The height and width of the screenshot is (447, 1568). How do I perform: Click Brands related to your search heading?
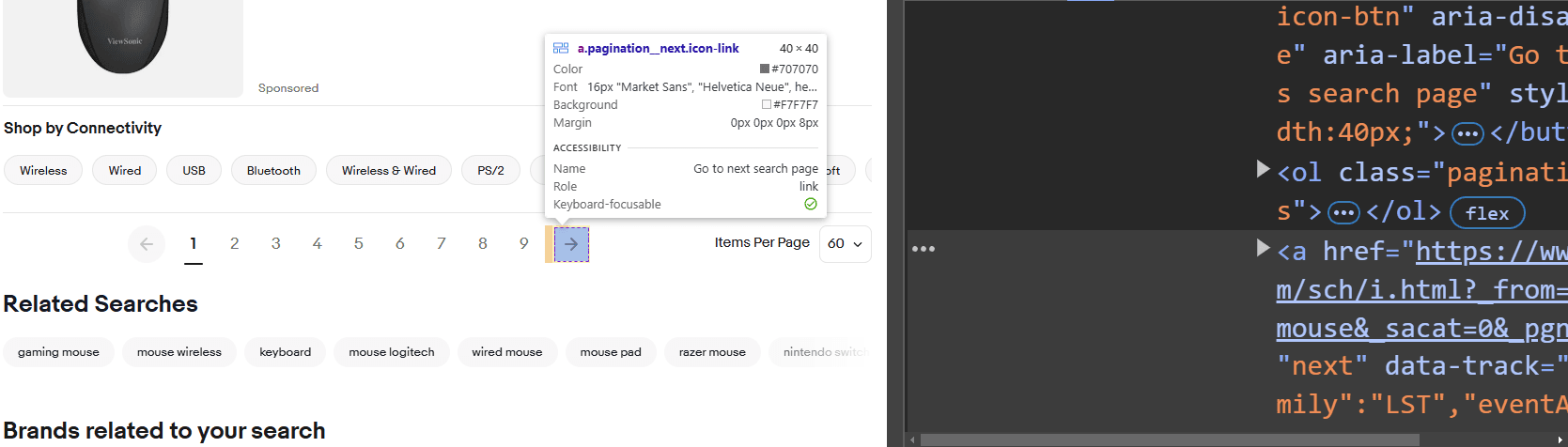164,431
